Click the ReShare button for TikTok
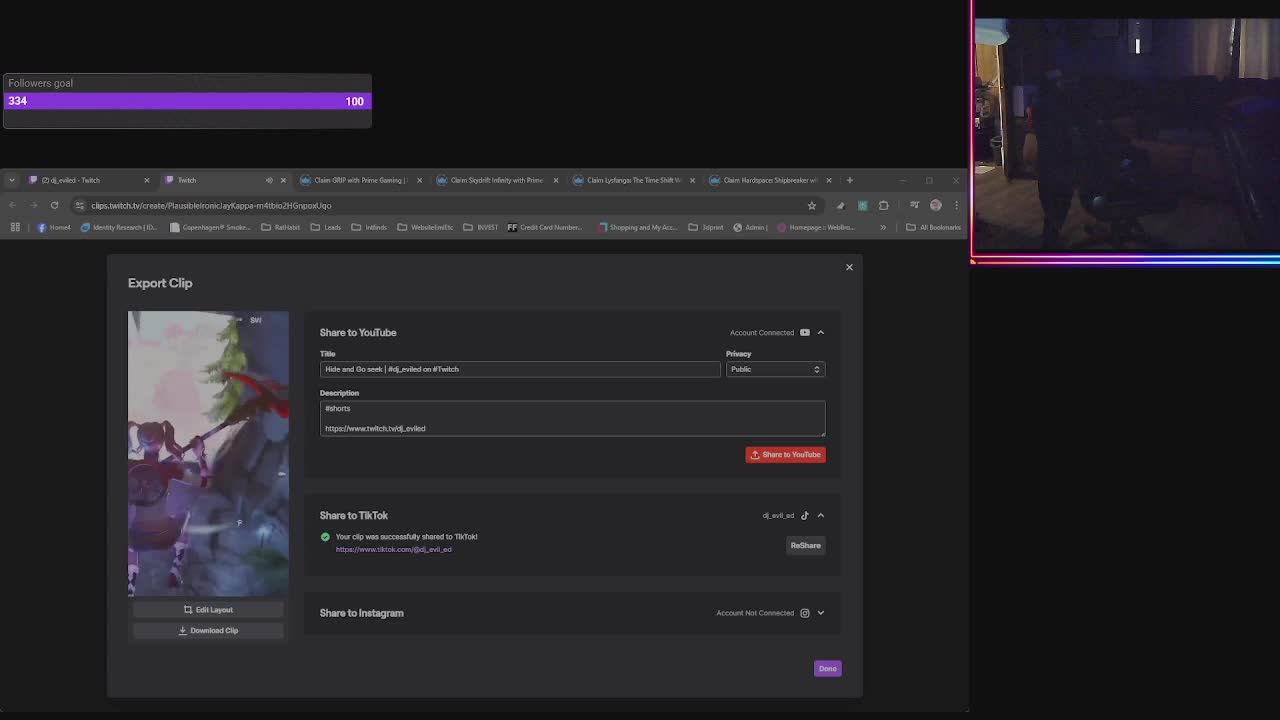The image size is (1280, 720). pyautogui.click(x=805, y=545)
